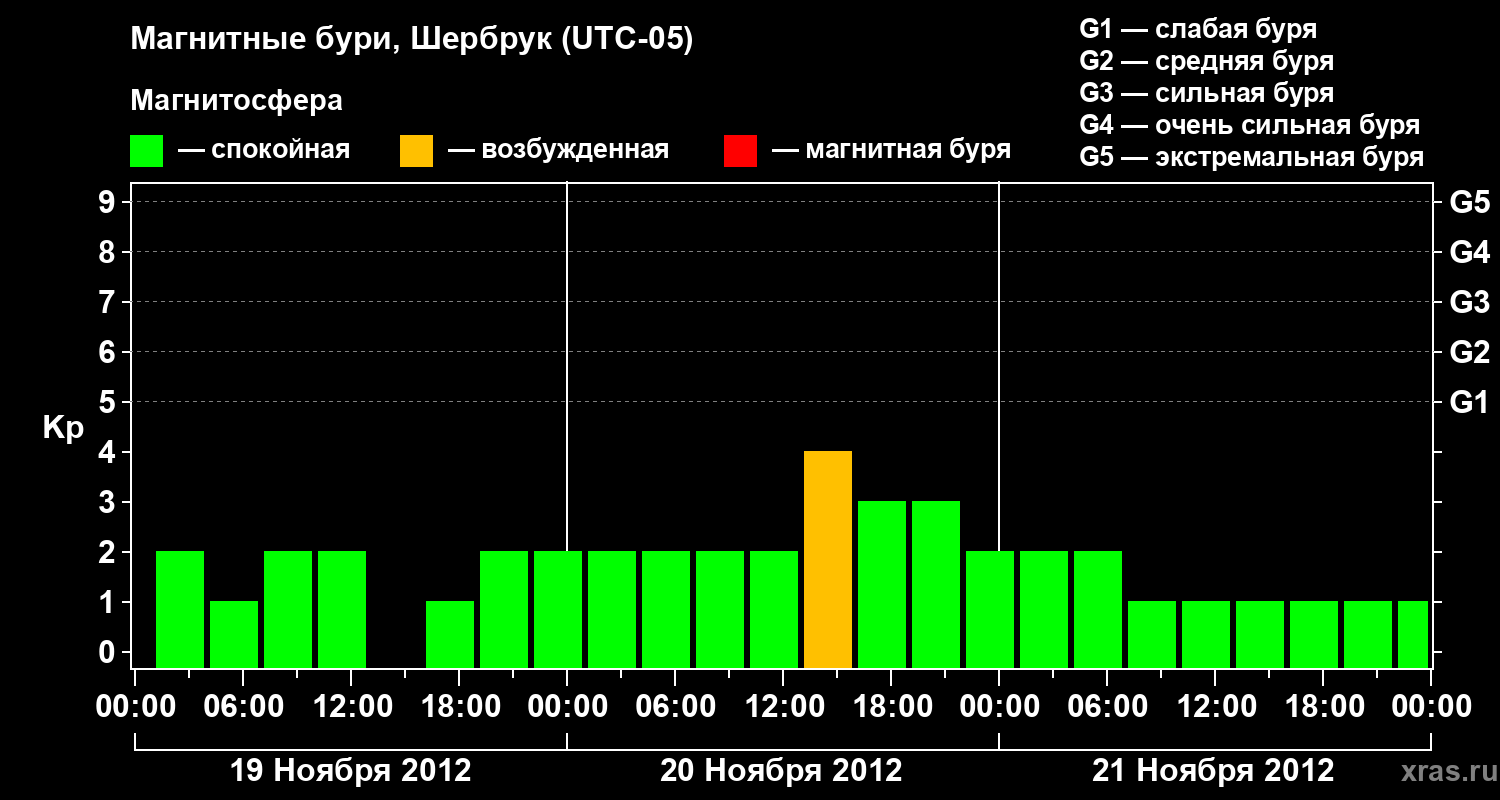This screenshot has width=1500, height=800.
Task: Click the 'Магнитосфера' heading
Action: click(236, 101)
